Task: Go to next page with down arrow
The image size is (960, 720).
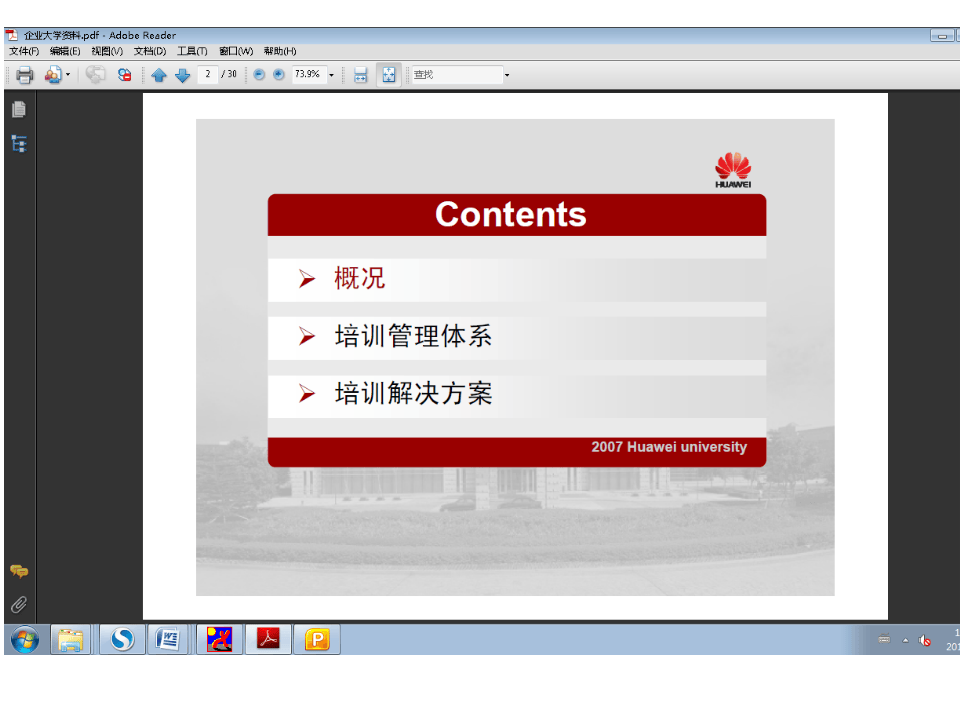Action: coord(182,75)
